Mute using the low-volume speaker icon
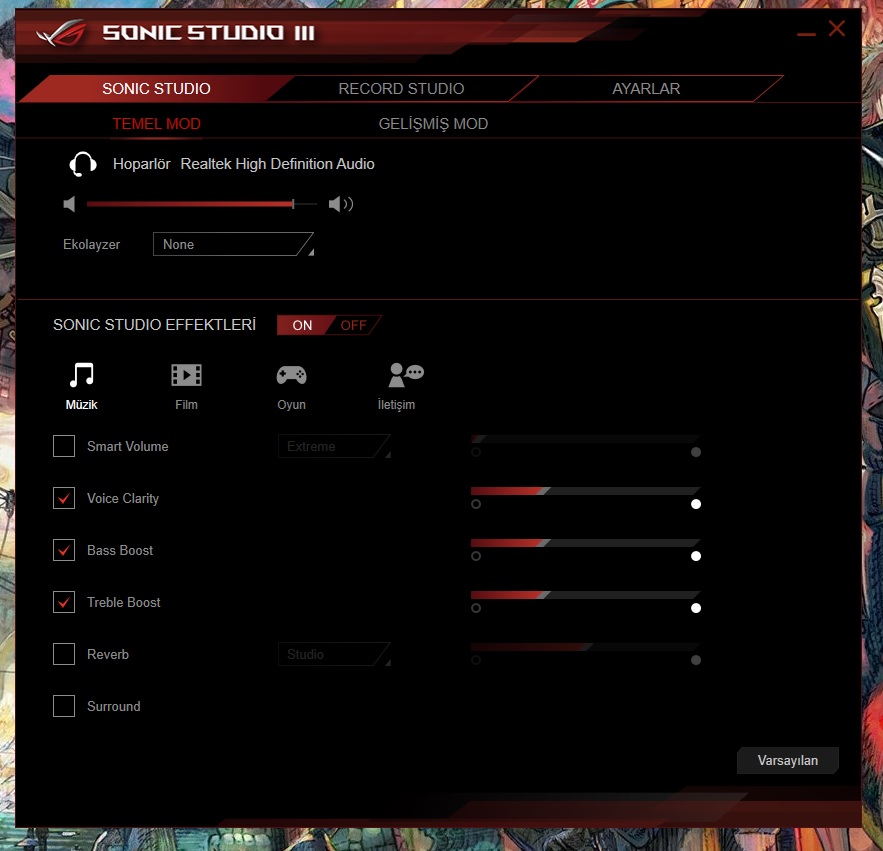Screen dimensions: 883x851 click(69, 204)
